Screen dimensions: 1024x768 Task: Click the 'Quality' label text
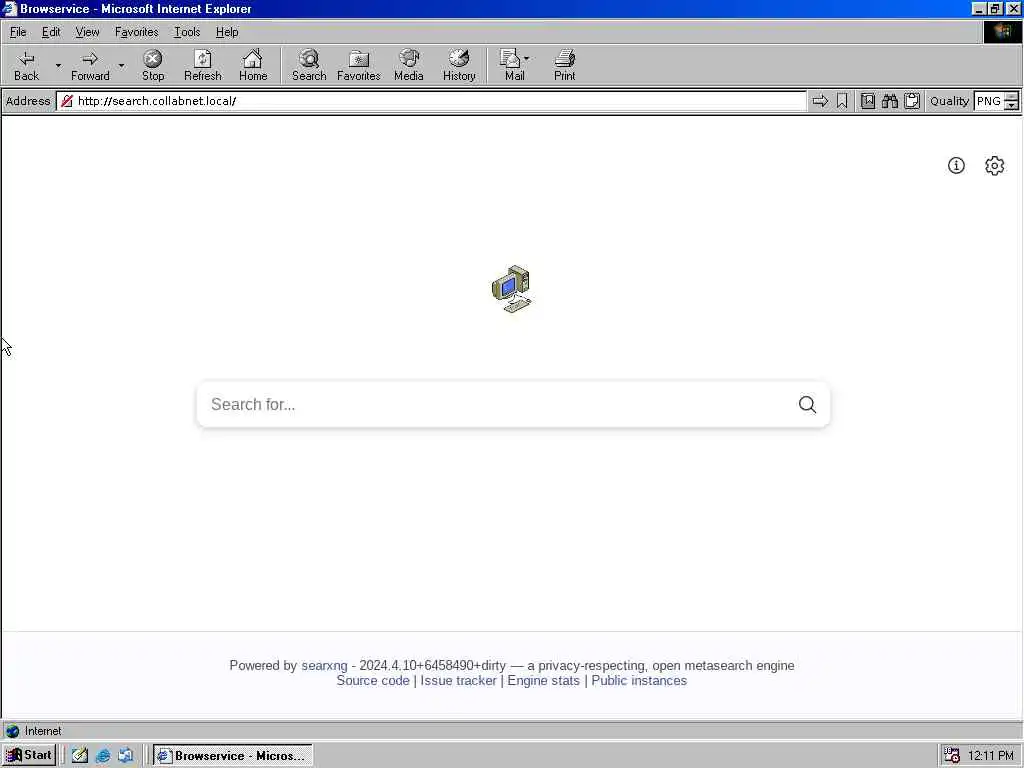click(x=949, y=101)
